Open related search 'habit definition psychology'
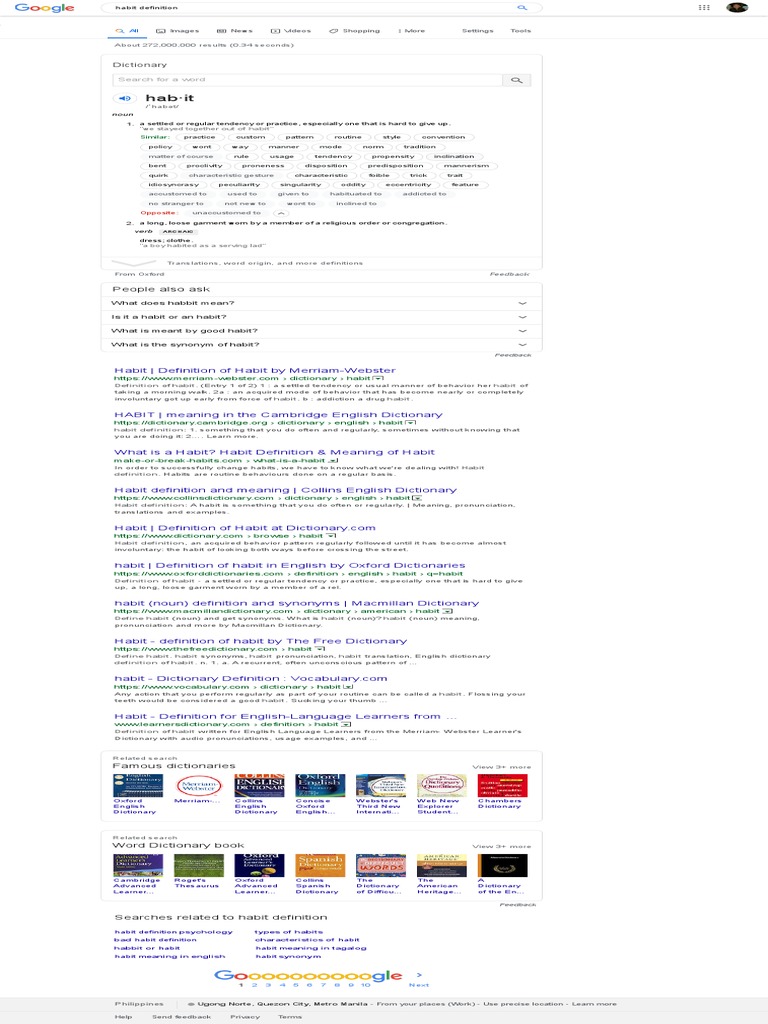 (x=174, y=932)
